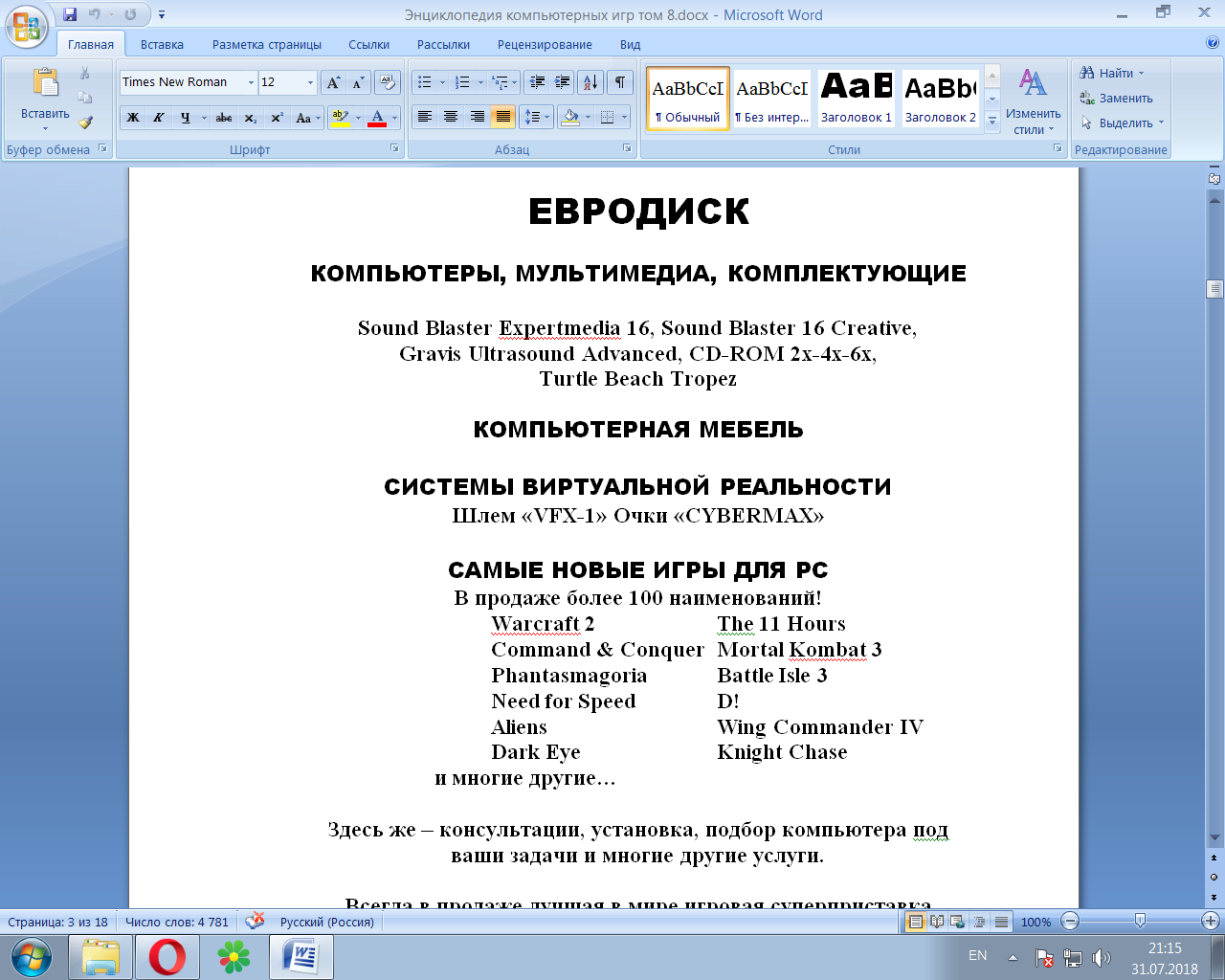Decrease font size with the Shrink Font icon
Viewport: 1225px width, 980px height.
pos(358,82)
